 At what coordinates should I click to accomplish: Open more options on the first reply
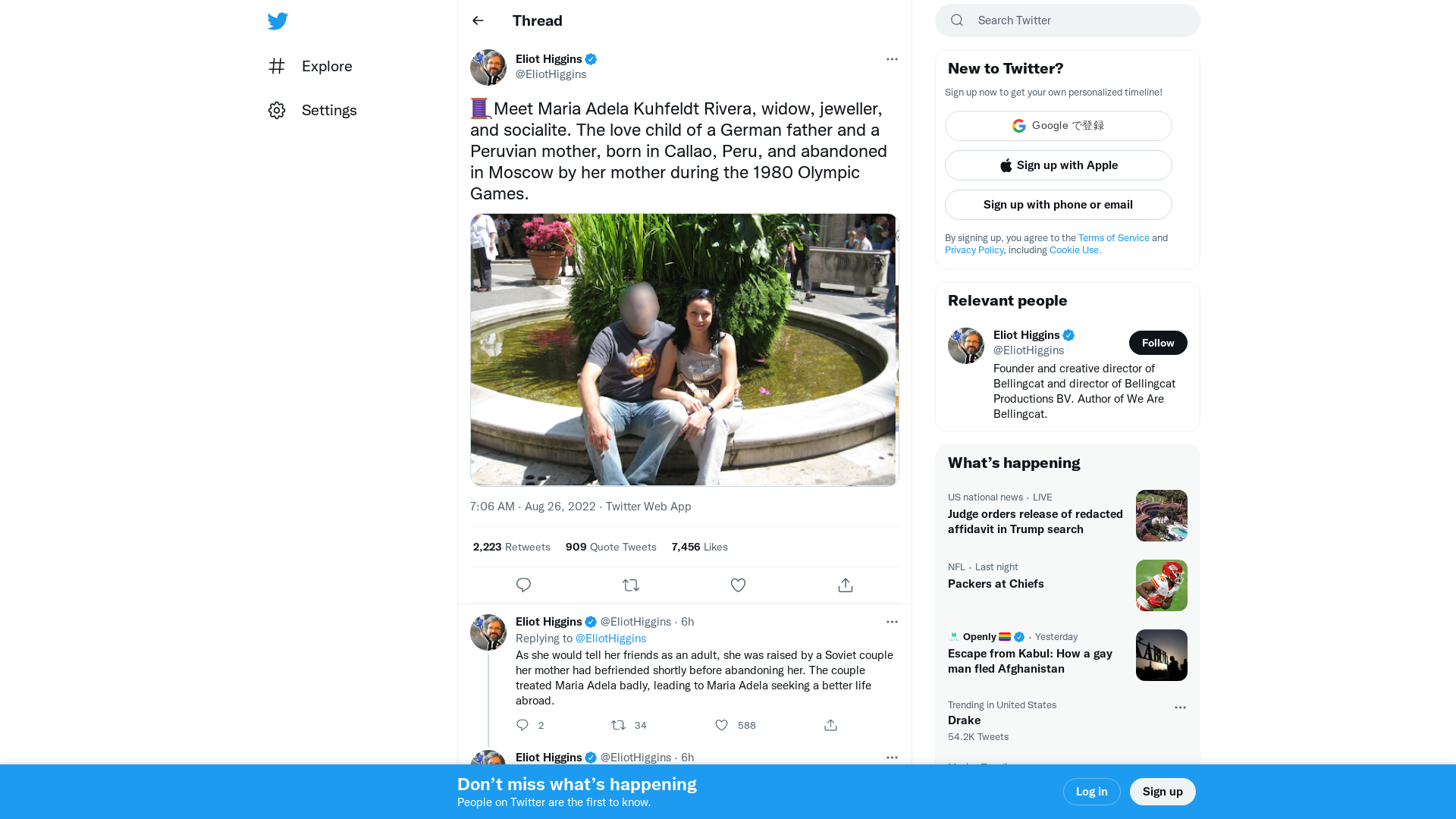tap(892, 622)
